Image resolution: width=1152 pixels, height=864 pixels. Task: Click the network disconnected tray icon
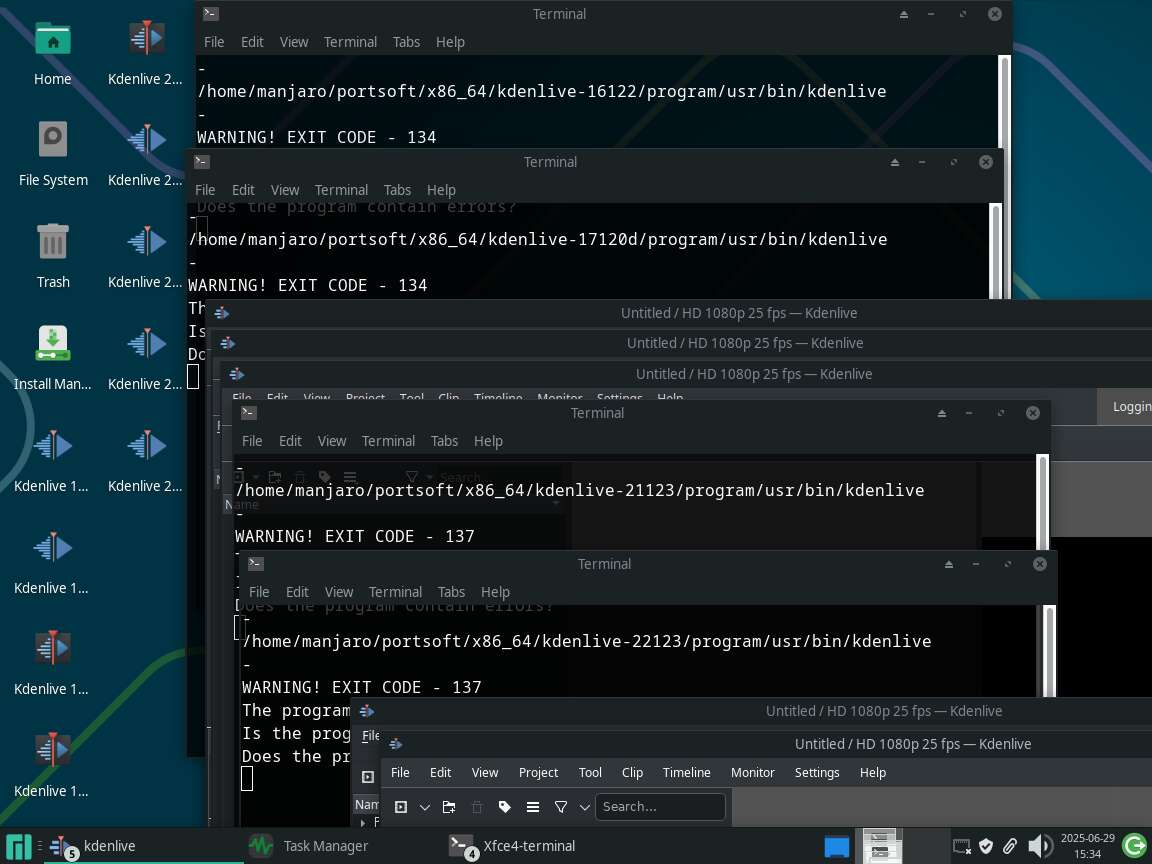[962, 846]
